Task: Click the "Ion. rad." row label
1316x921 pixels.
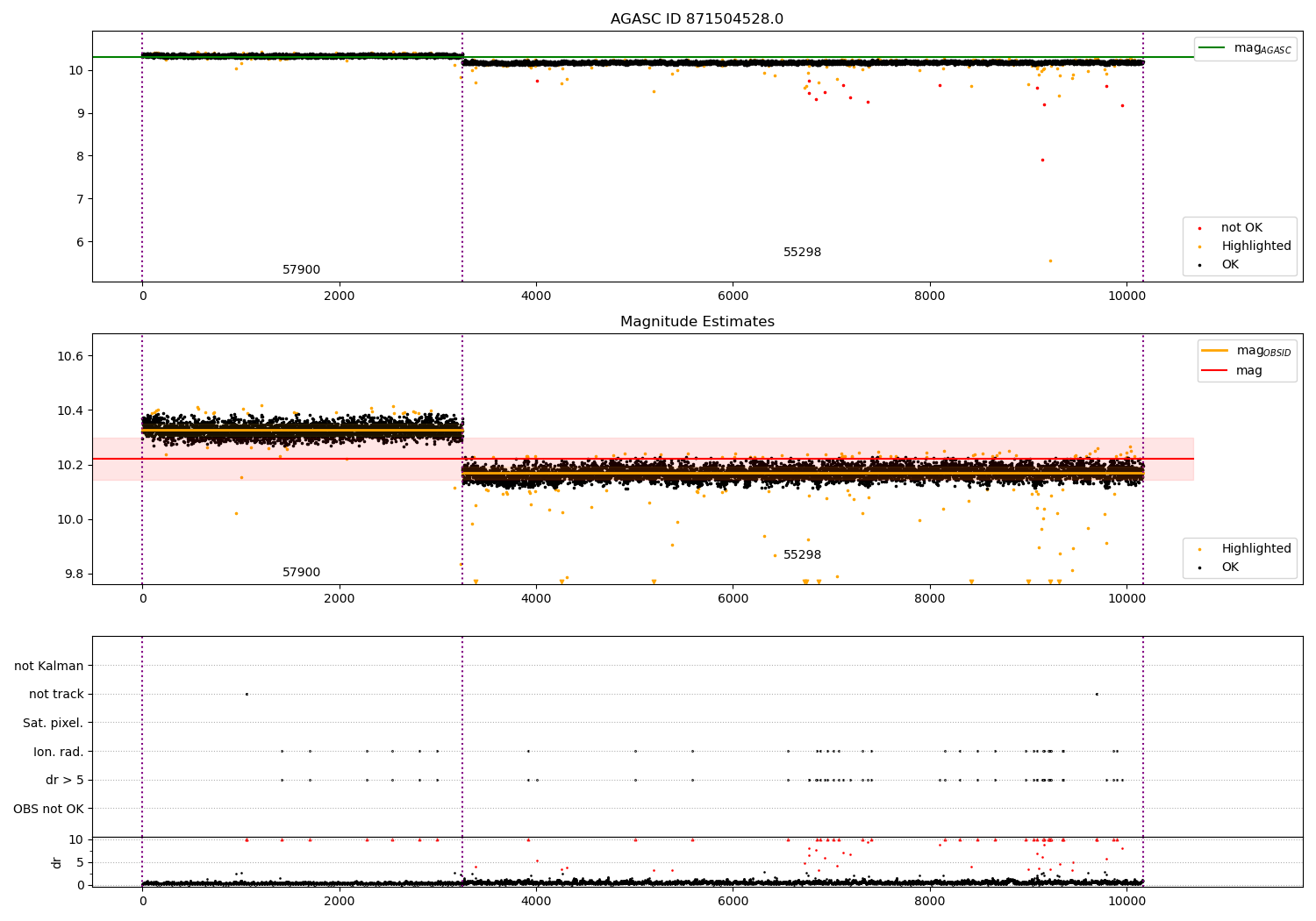Action: pos(59,752)
